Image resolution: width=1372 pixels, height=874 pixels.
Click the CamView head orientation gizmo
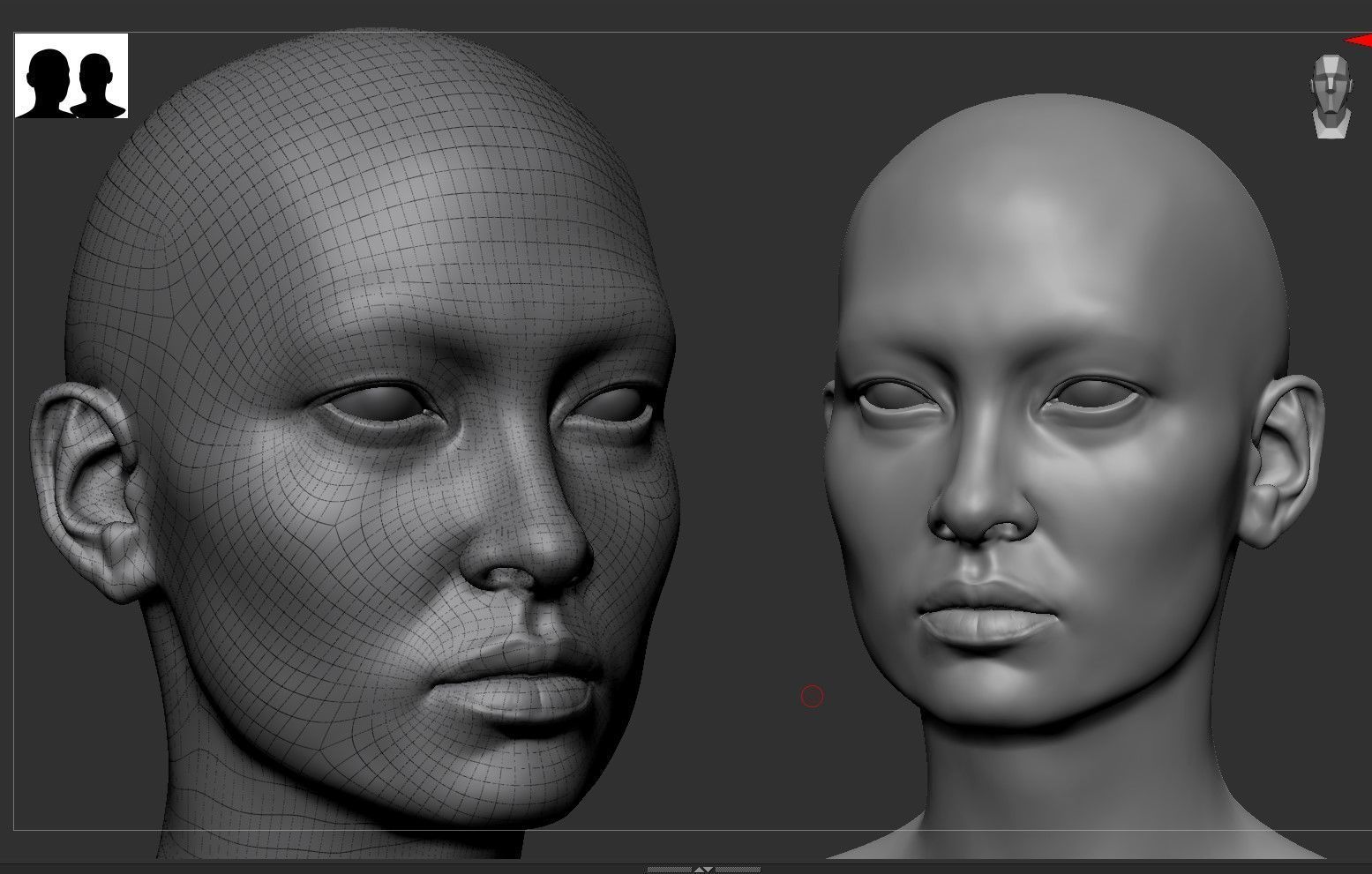[1331, 96]
